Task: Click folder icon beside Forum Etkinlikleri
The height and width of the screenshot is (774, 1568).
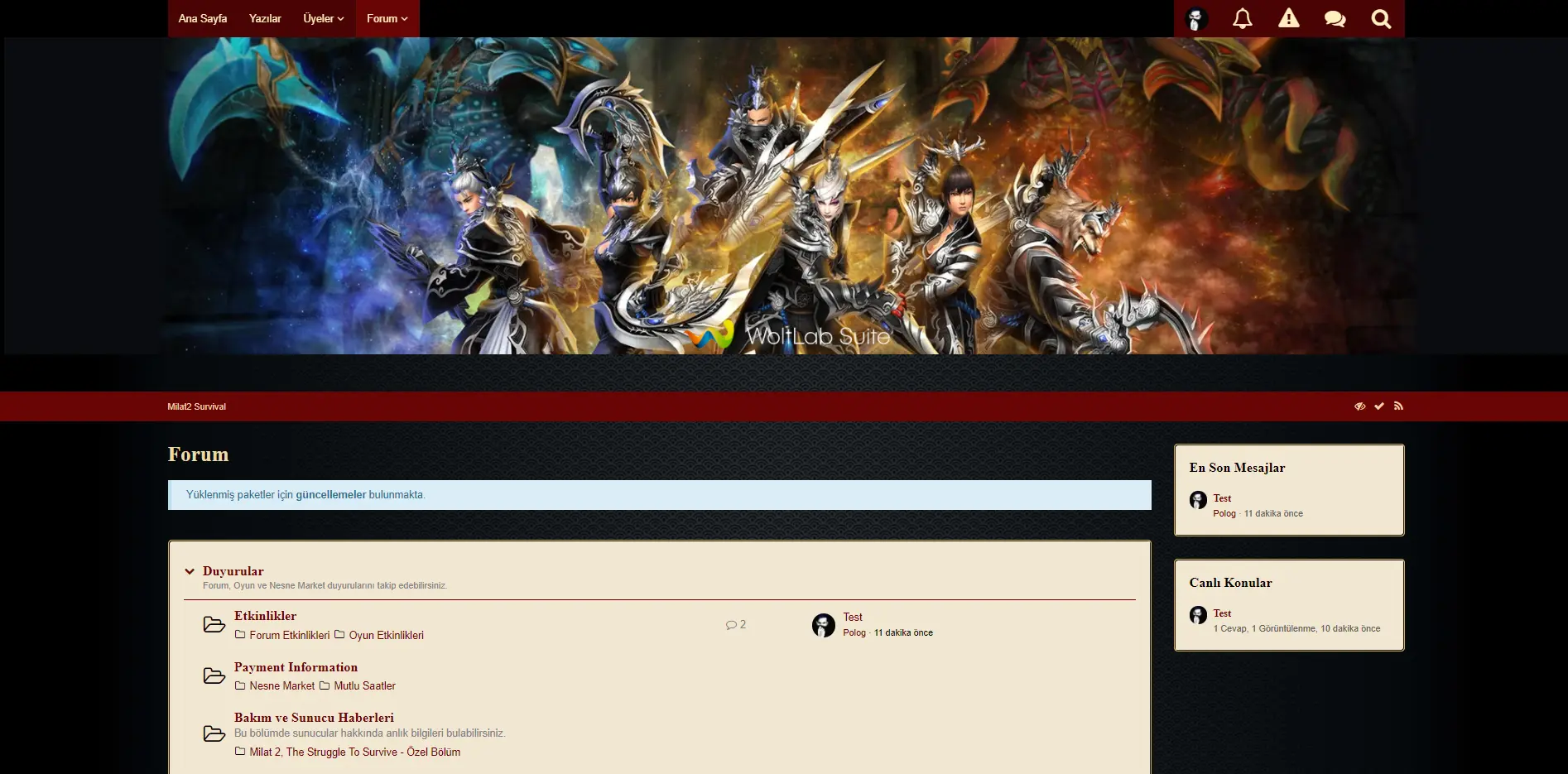Action: click(240, 635)
